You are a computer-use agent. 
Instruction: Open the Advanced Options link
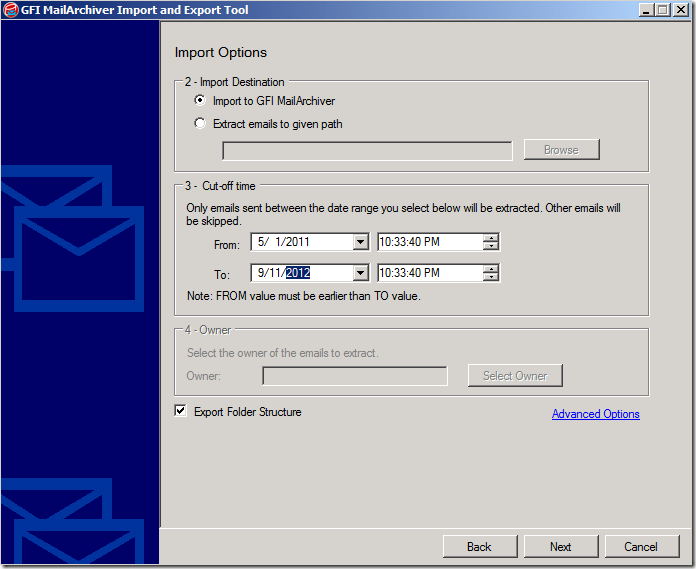596,414
